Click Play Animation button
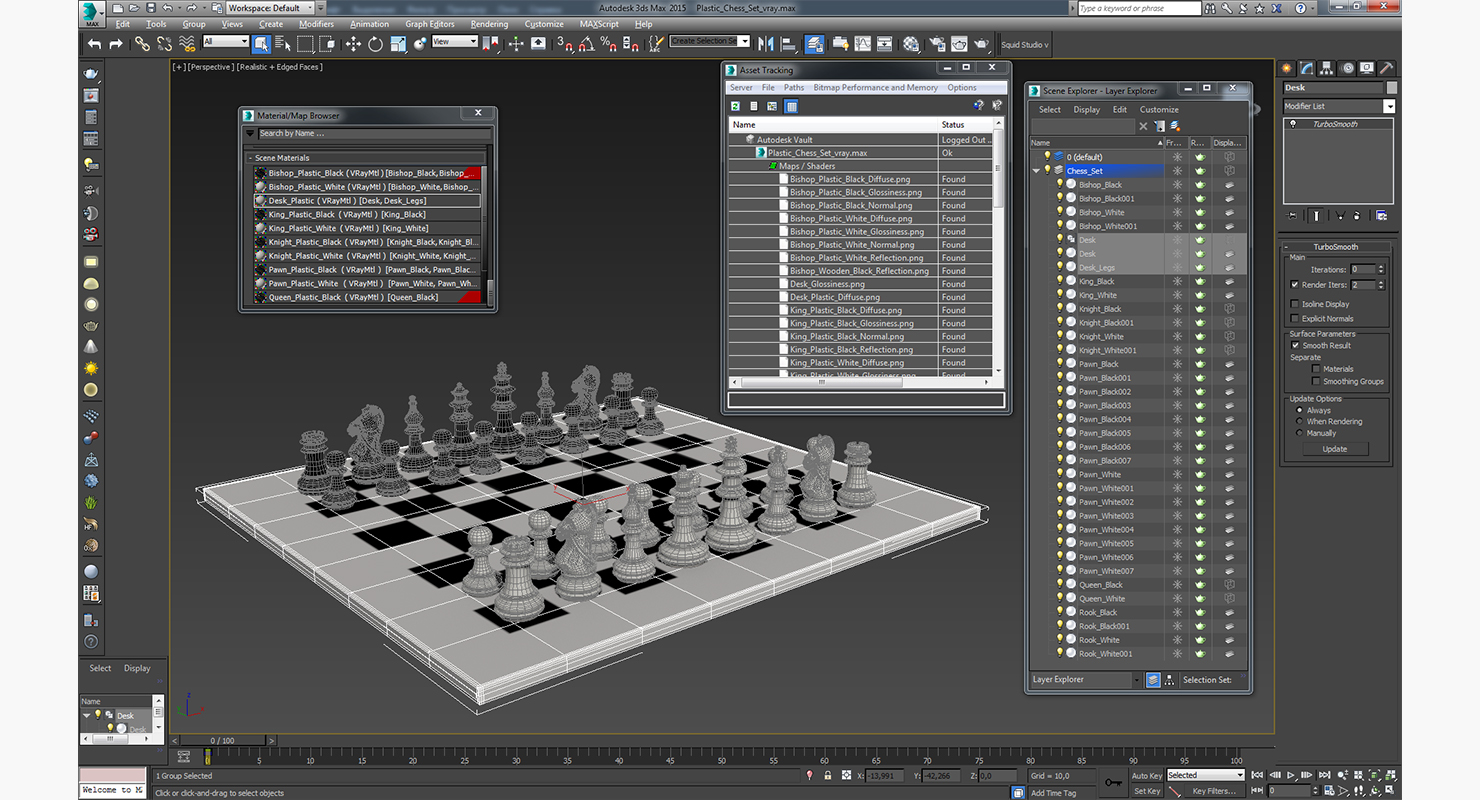The image size is (1480, 800). click(x=1291, y=775)
